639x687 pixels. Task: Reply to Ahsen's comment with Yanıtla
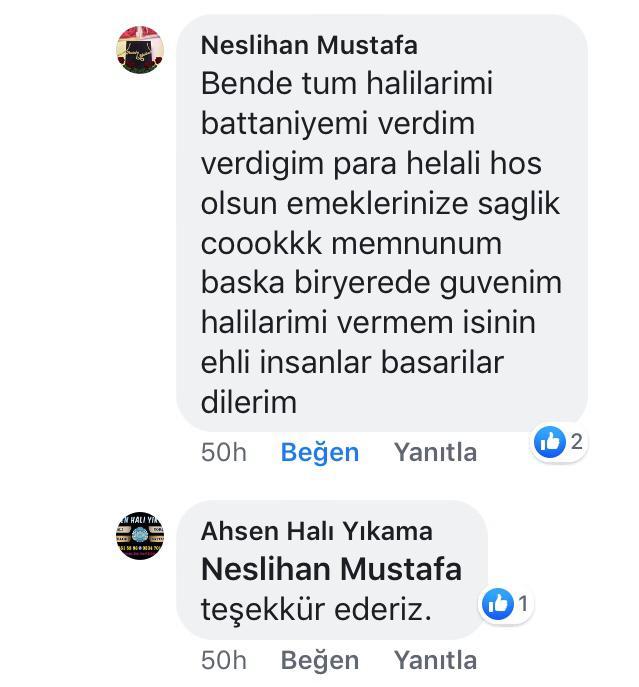click(x=435, y=660)
